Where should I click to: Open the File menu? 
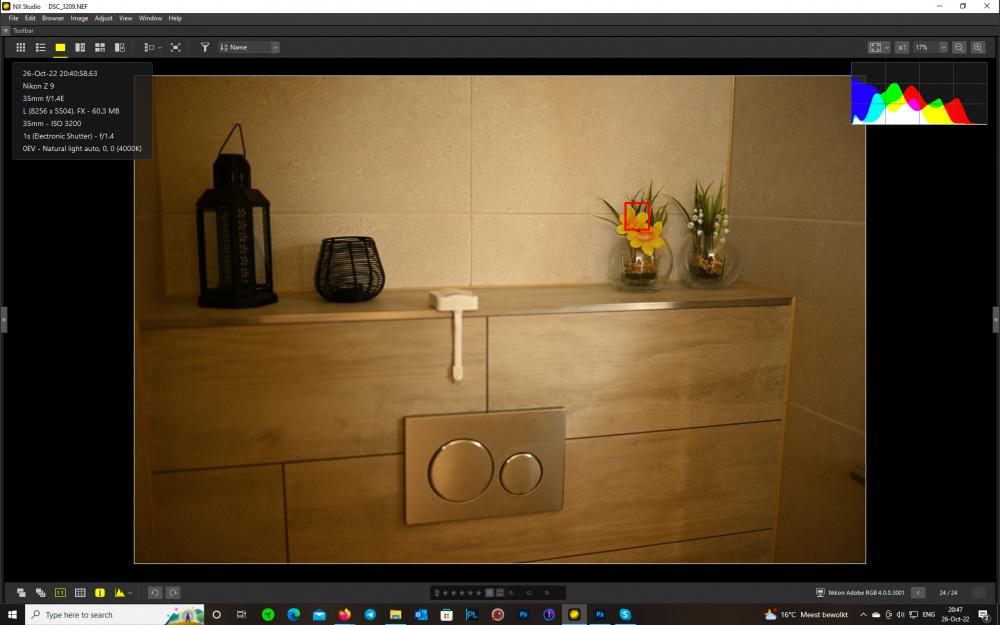click(x=13, y=18)
